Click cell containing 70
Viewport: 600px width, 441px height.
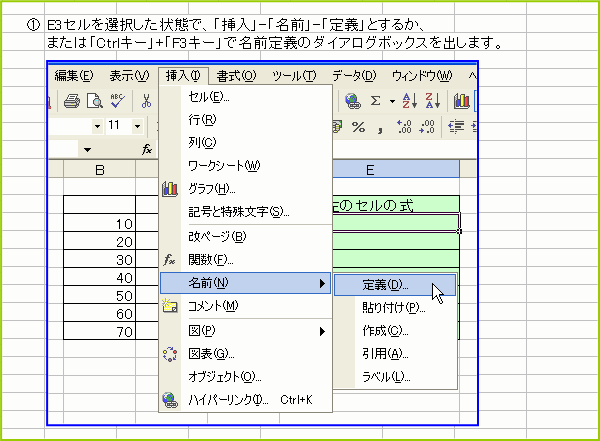pos(99,331)
